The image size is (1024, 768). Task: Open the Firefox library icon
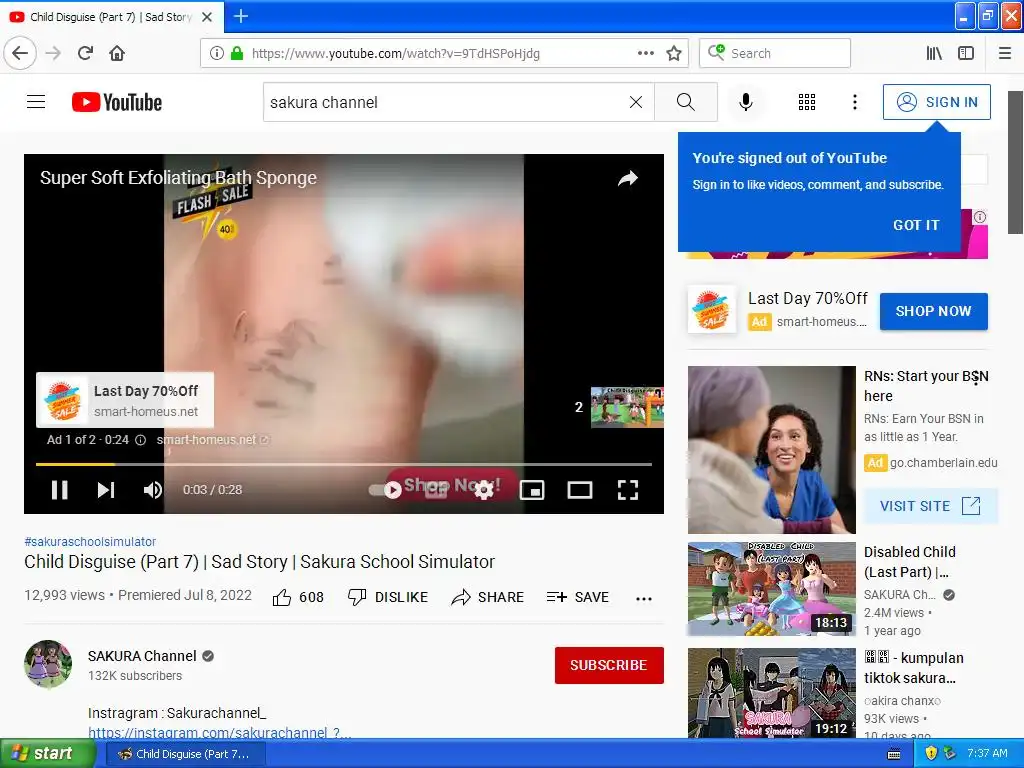click(x=934, y=53)
